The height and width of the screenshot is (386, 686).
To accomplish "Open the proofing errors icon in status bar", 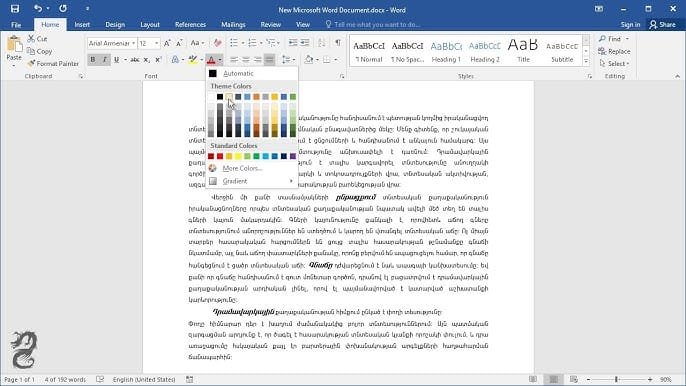I will (x=100, y=379).
